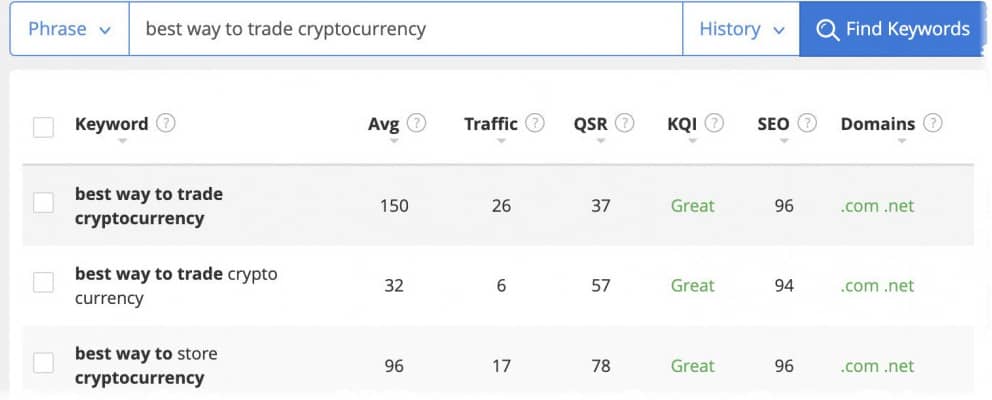Check the 'best way to trade cryptocurrency' row

click(43, 203)
